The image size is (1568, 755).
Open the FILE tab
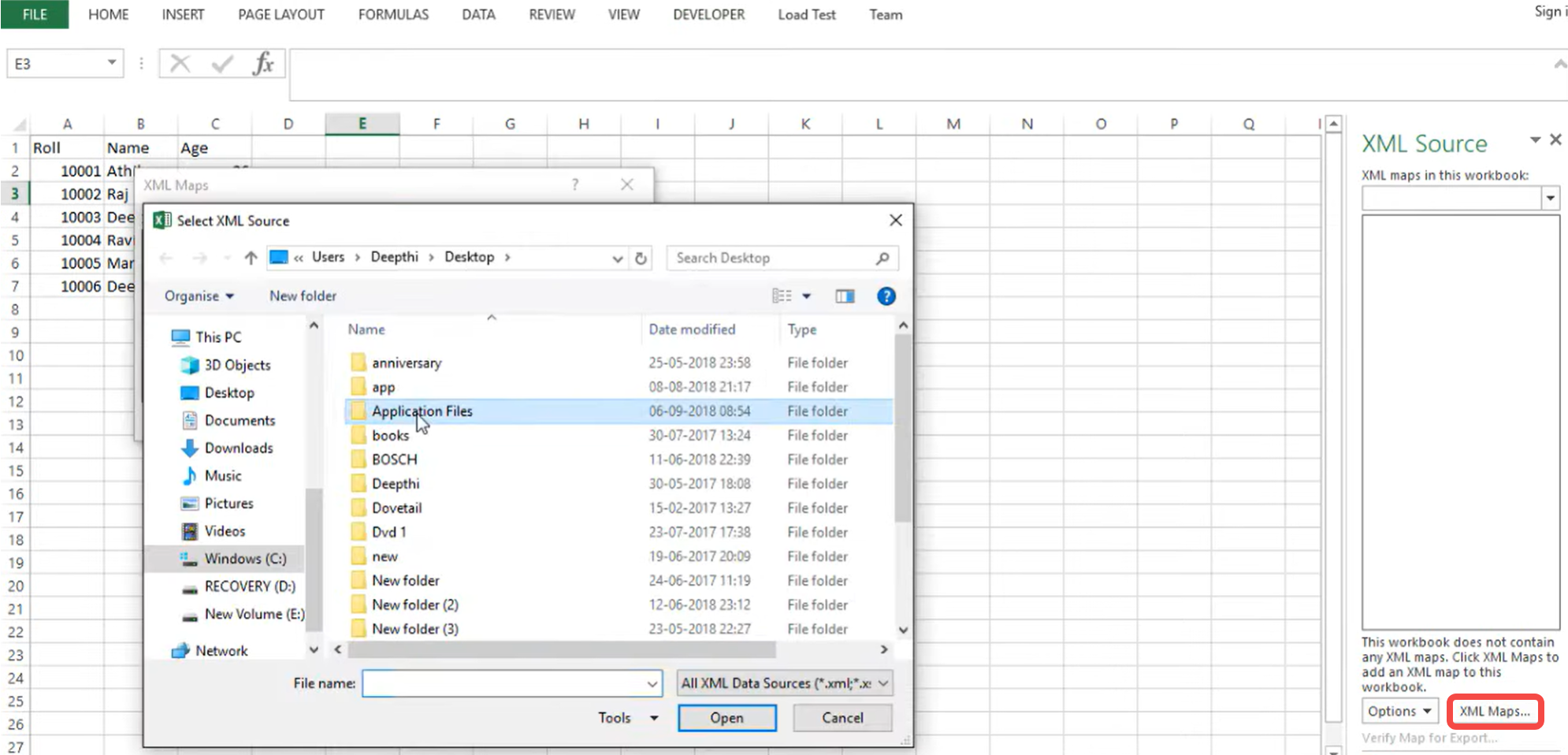(x=35, y=14)
